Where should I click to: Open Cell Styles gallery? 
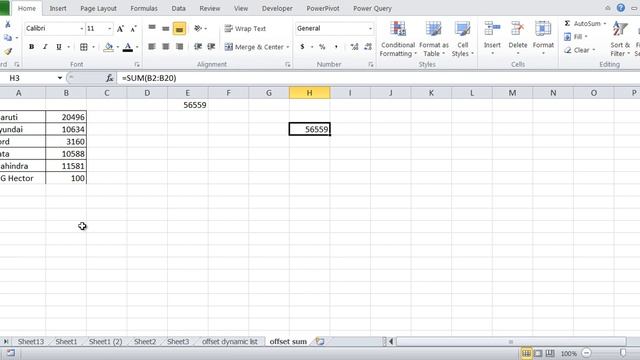[x=462, y=39]
